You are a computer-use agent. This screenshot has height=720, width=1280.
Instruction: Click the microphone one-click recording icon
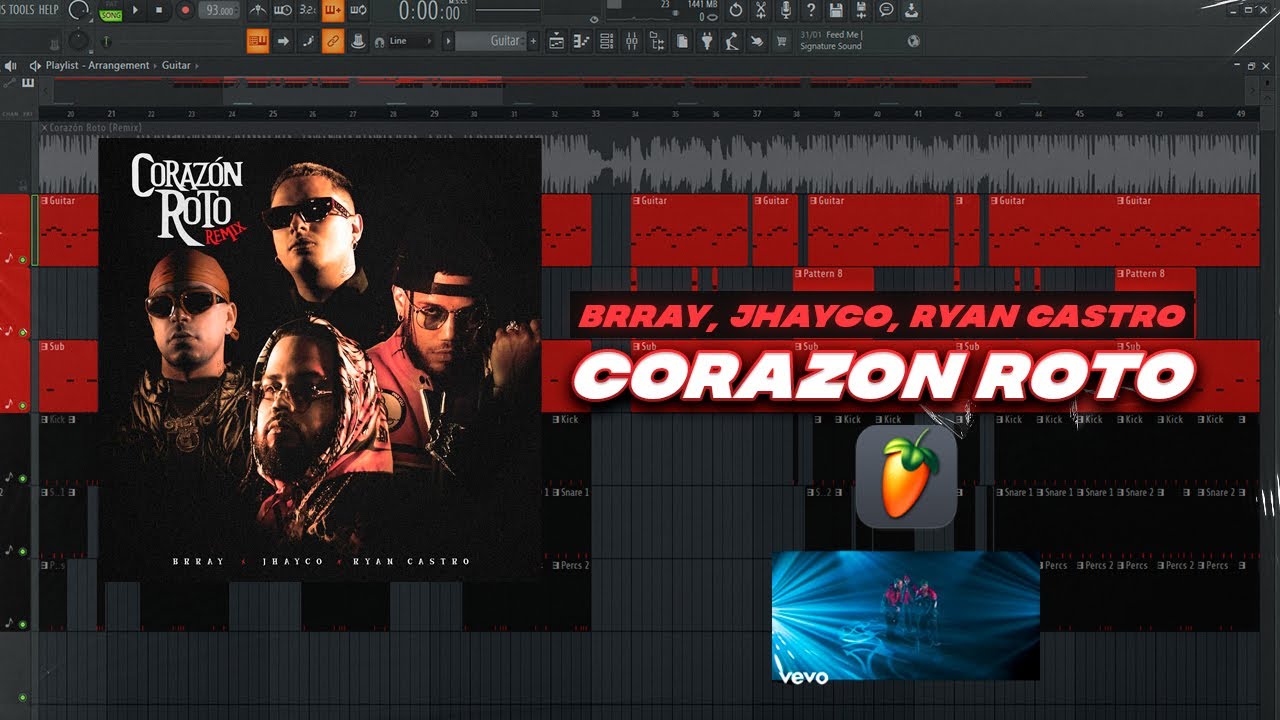point(786,11)
